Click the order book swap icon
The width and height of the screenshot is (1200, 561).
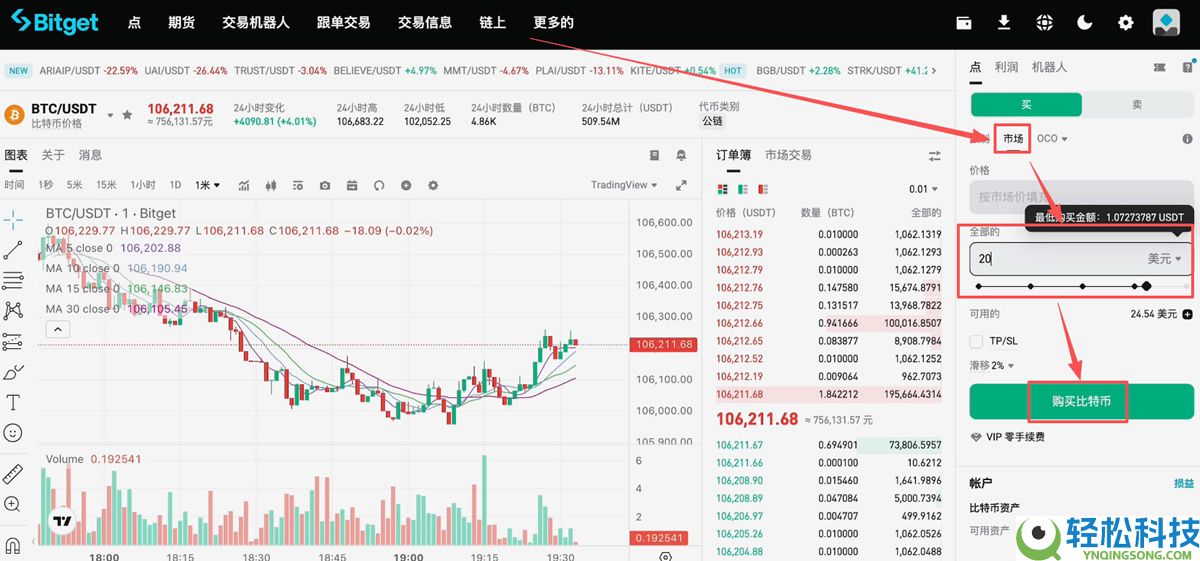tap(934, 156)
